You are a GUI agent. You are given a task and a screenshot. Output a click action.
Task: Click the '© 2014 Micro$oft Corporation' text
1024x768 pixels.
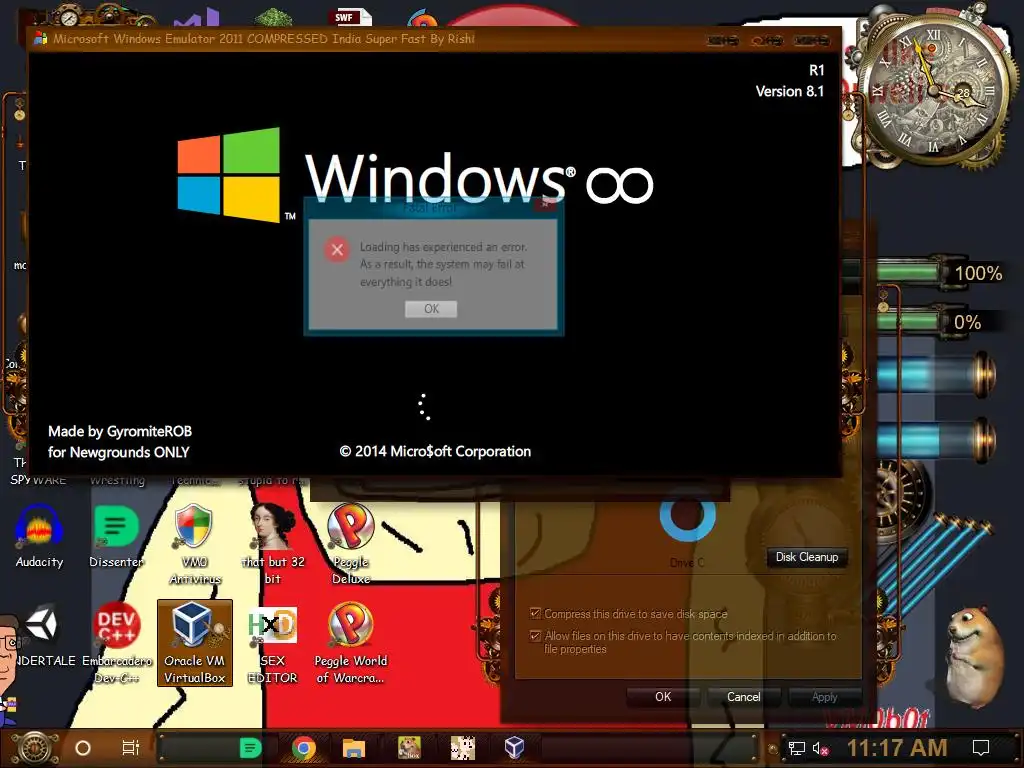click(435, 451)
